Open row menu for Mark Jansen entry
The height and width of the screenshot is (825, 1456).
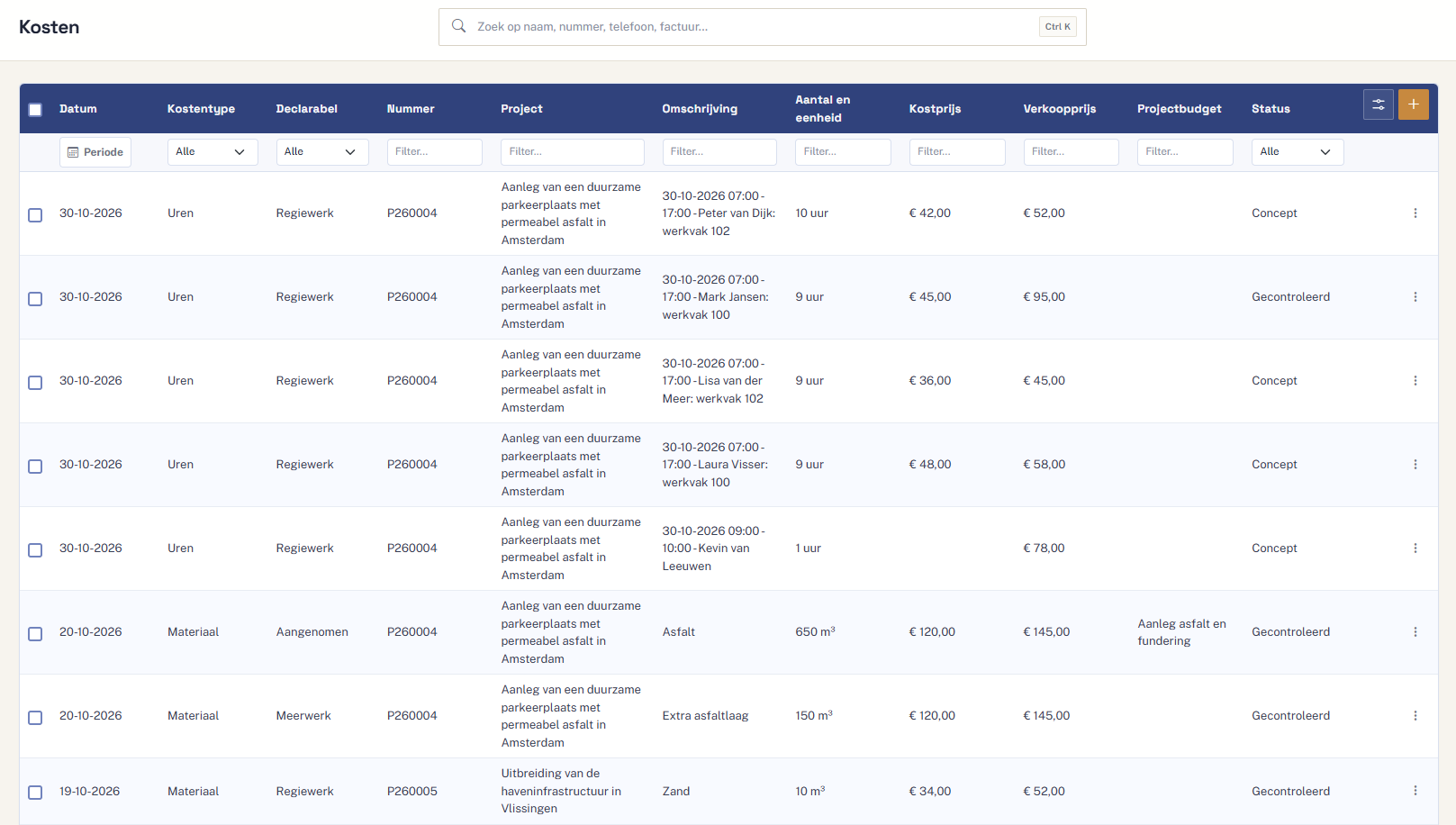point(1415,297)
